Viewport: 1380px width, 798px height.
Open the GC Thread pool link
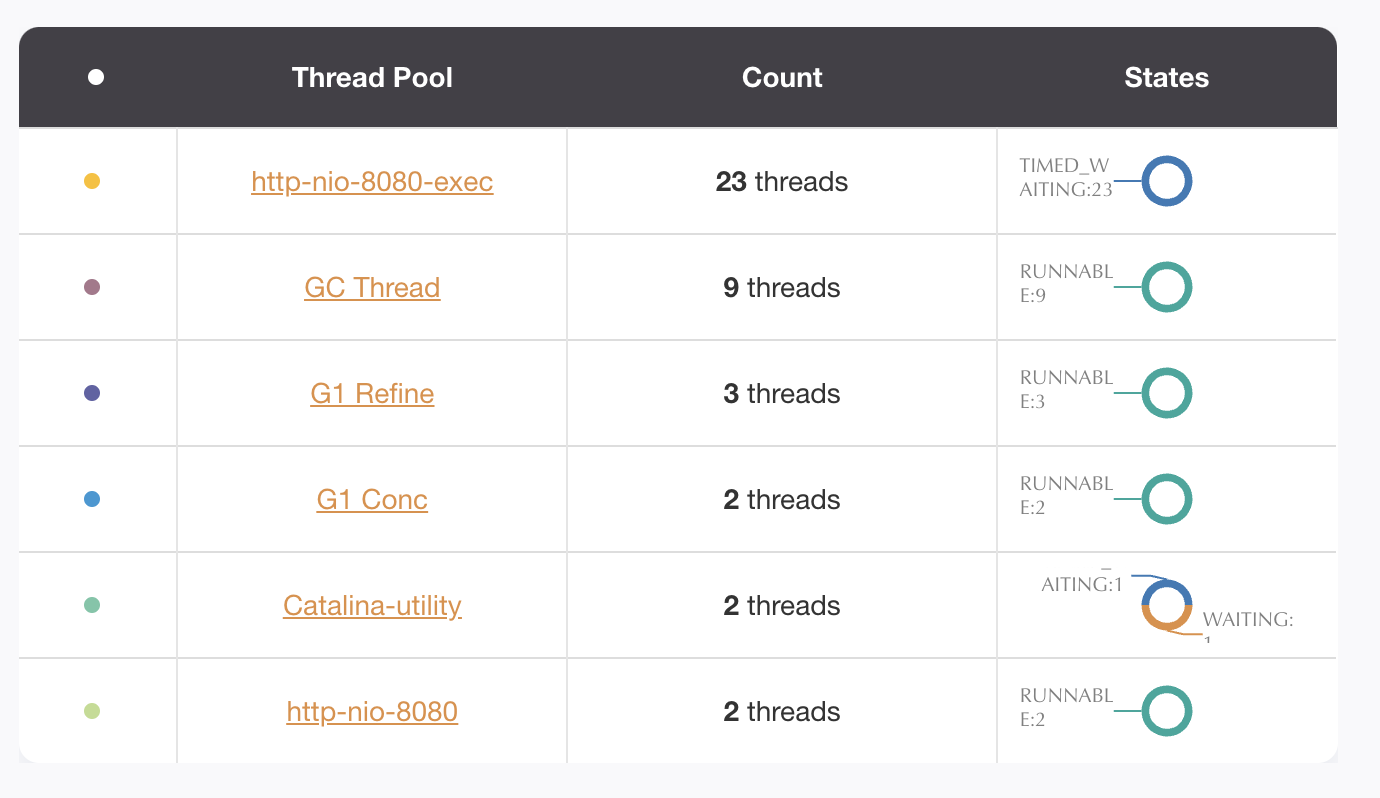[372, 288]
